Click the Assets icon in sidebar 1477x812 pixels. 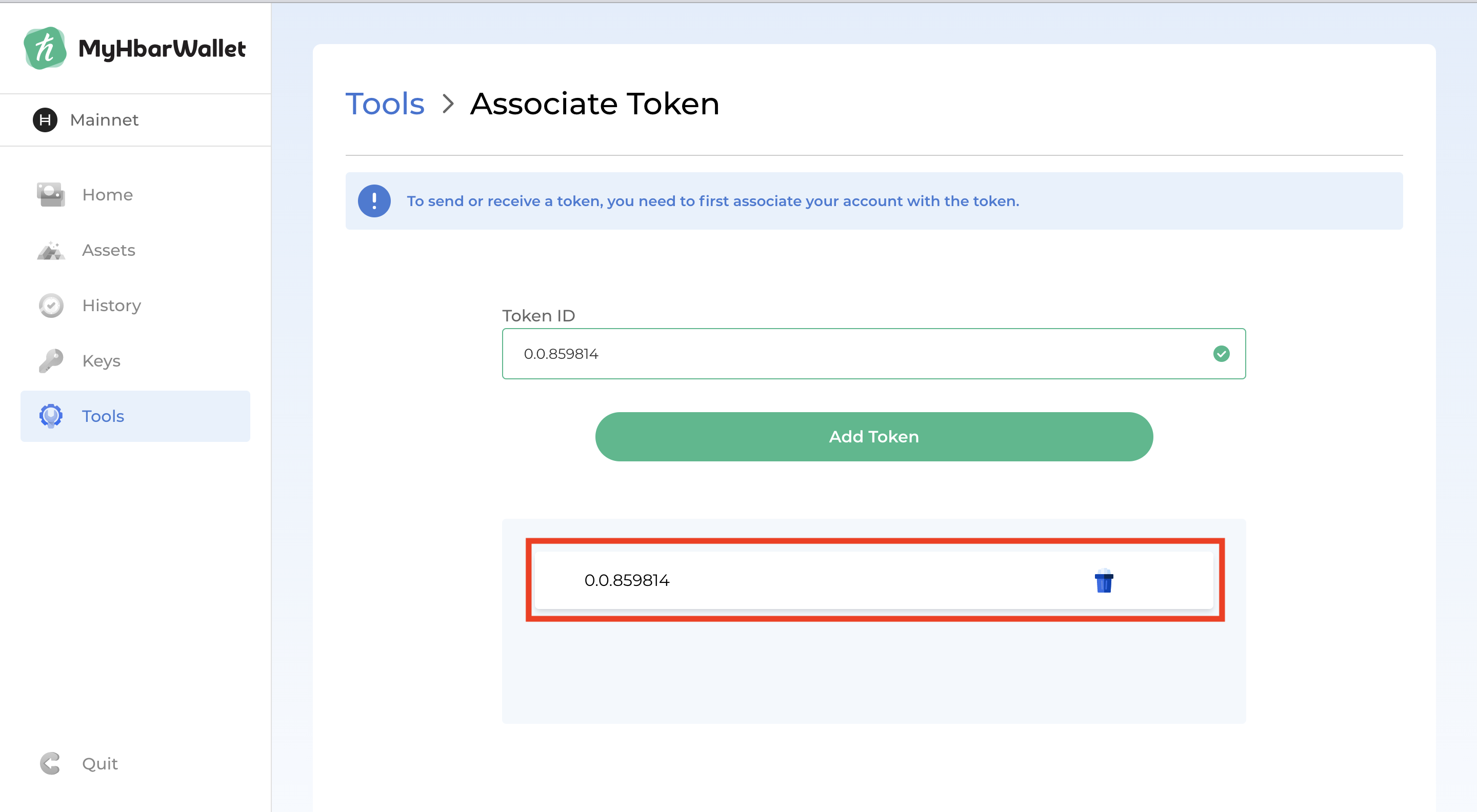pos(51,251)
